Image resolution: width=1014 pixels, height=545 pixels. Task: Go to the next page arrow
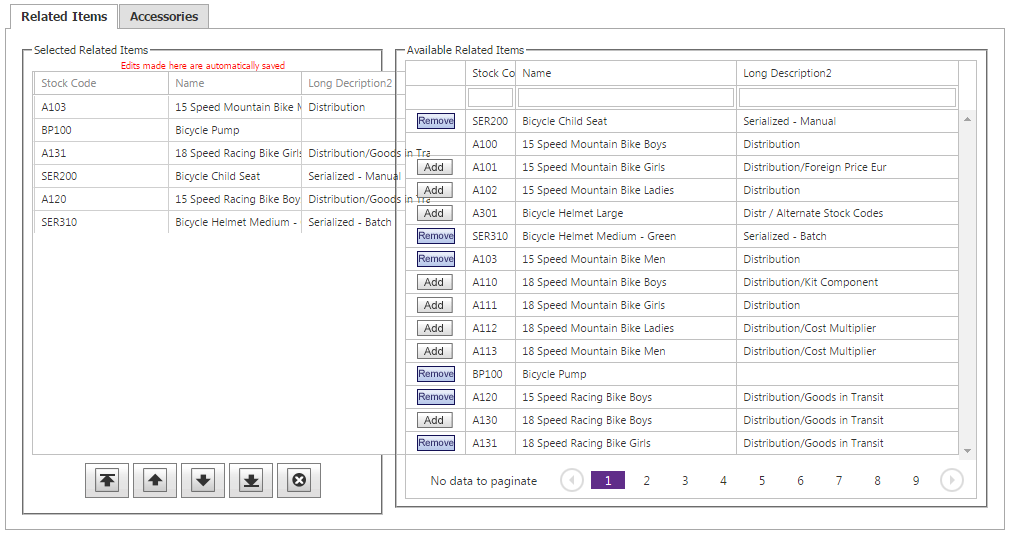pos(952,481)
